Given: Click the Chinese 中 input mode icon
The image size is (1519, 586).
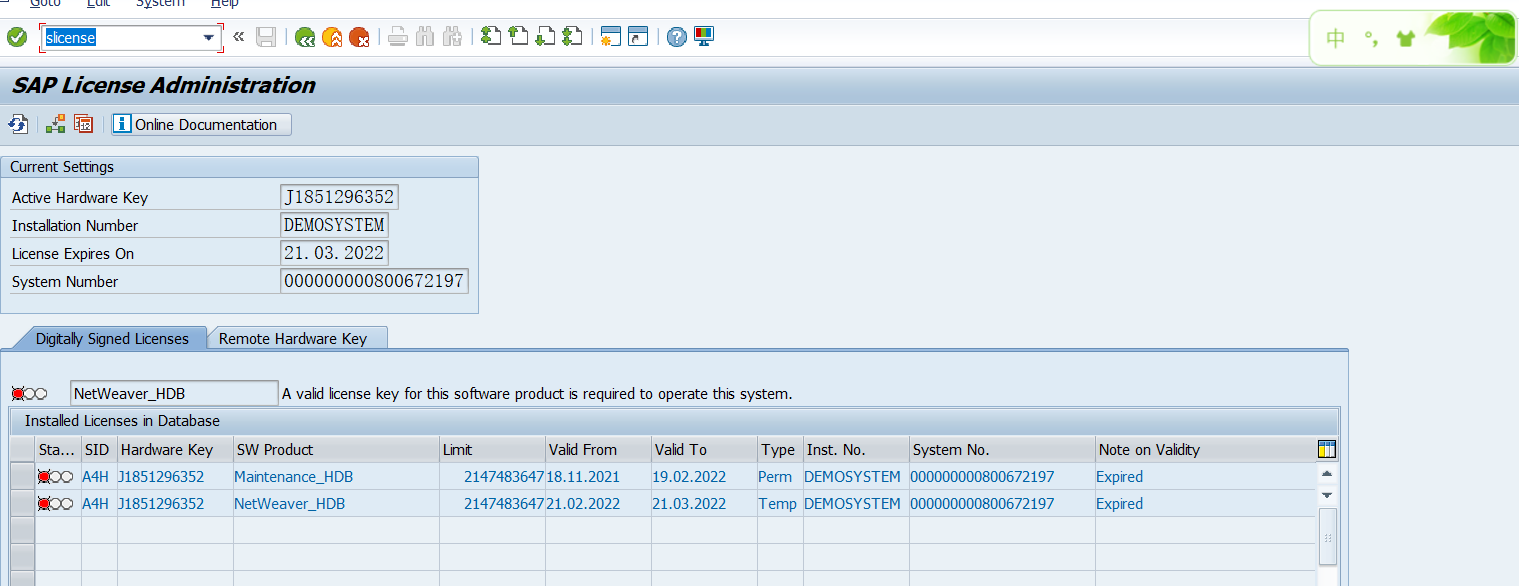Looking at the screenshot, I should pos(1336,39).
